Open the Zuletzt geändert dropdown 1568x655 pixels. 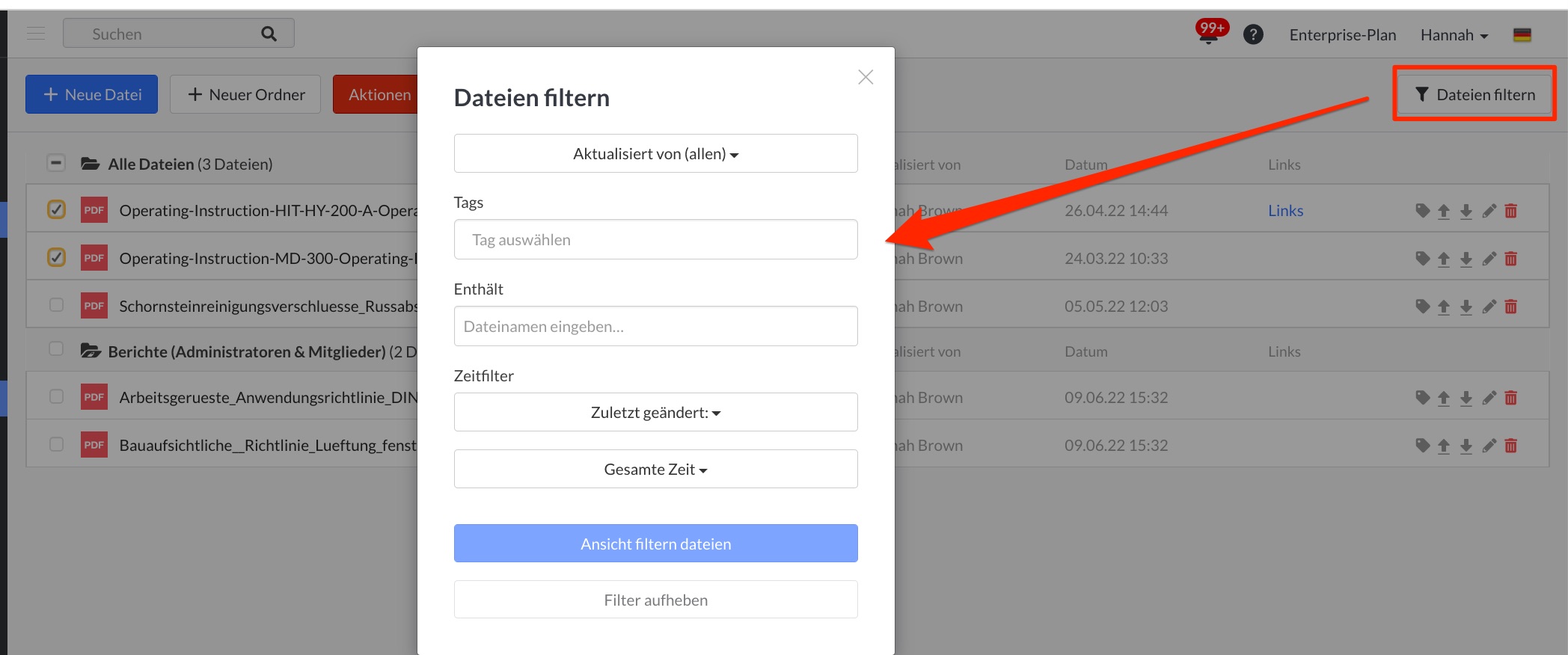click(x=655, y=412)
